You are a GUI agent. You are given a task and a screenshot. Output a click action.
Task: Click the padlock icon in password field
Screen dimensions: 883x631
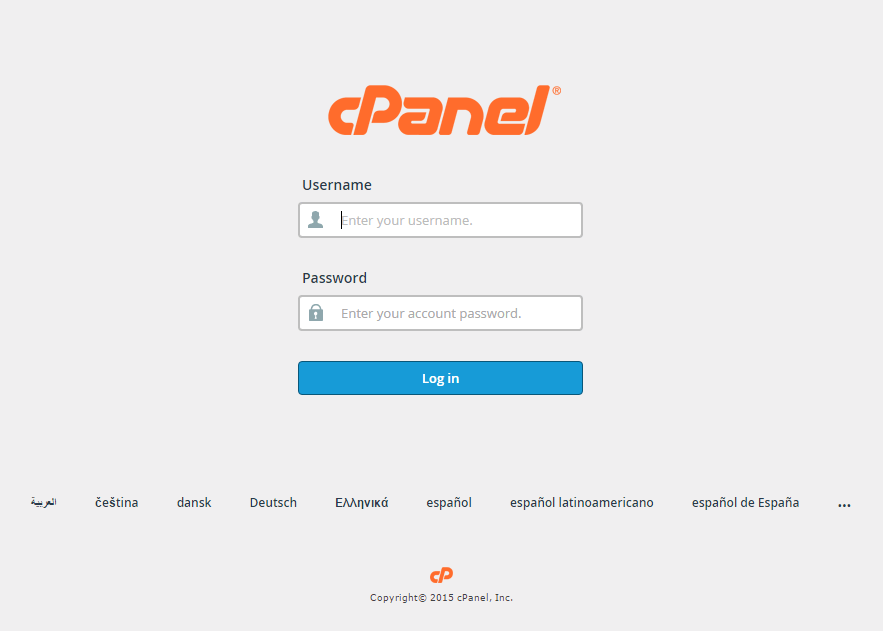point(316,312)
